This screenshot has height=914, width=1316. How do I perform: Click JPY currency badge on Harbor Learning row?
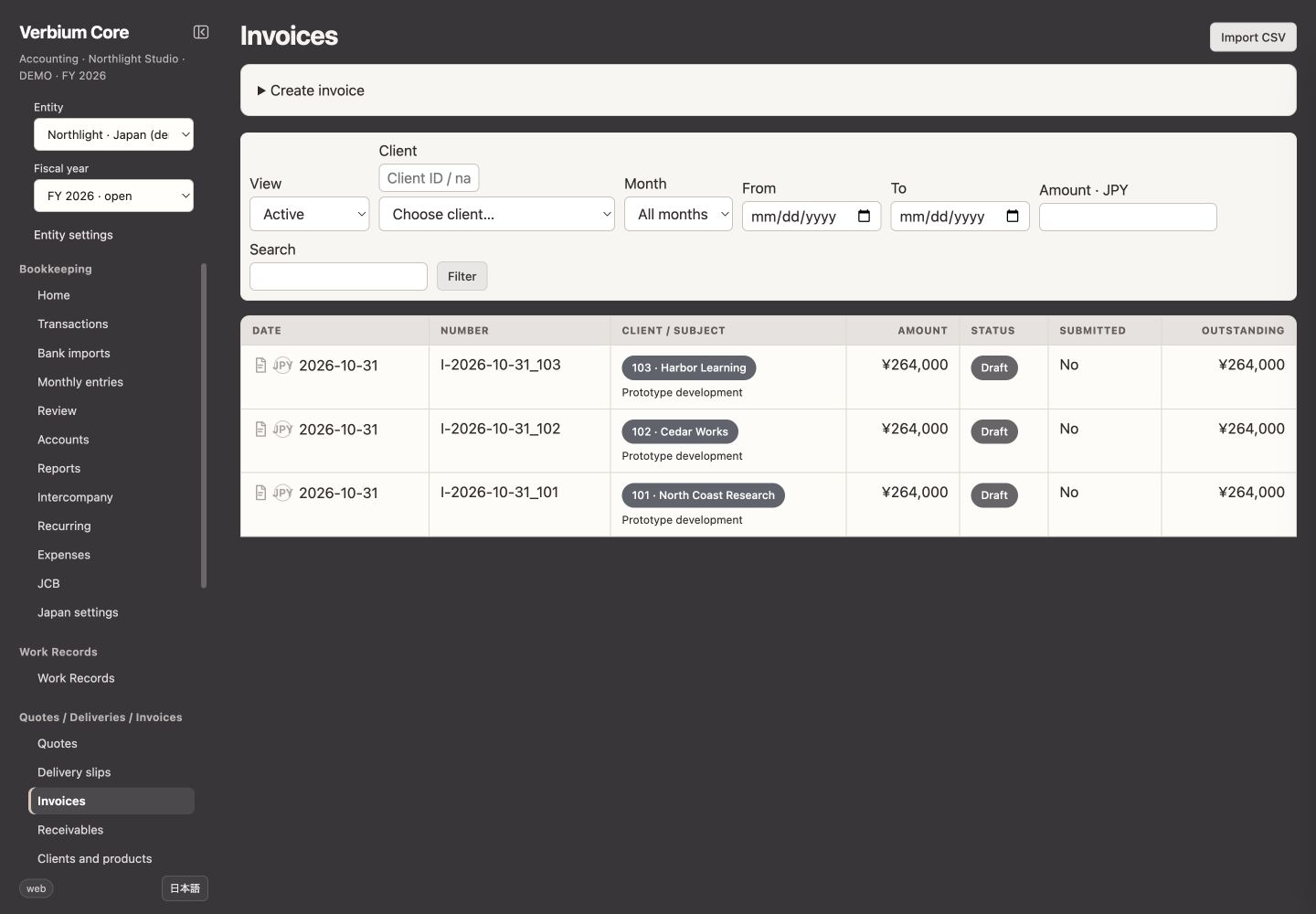pos(283,366)
